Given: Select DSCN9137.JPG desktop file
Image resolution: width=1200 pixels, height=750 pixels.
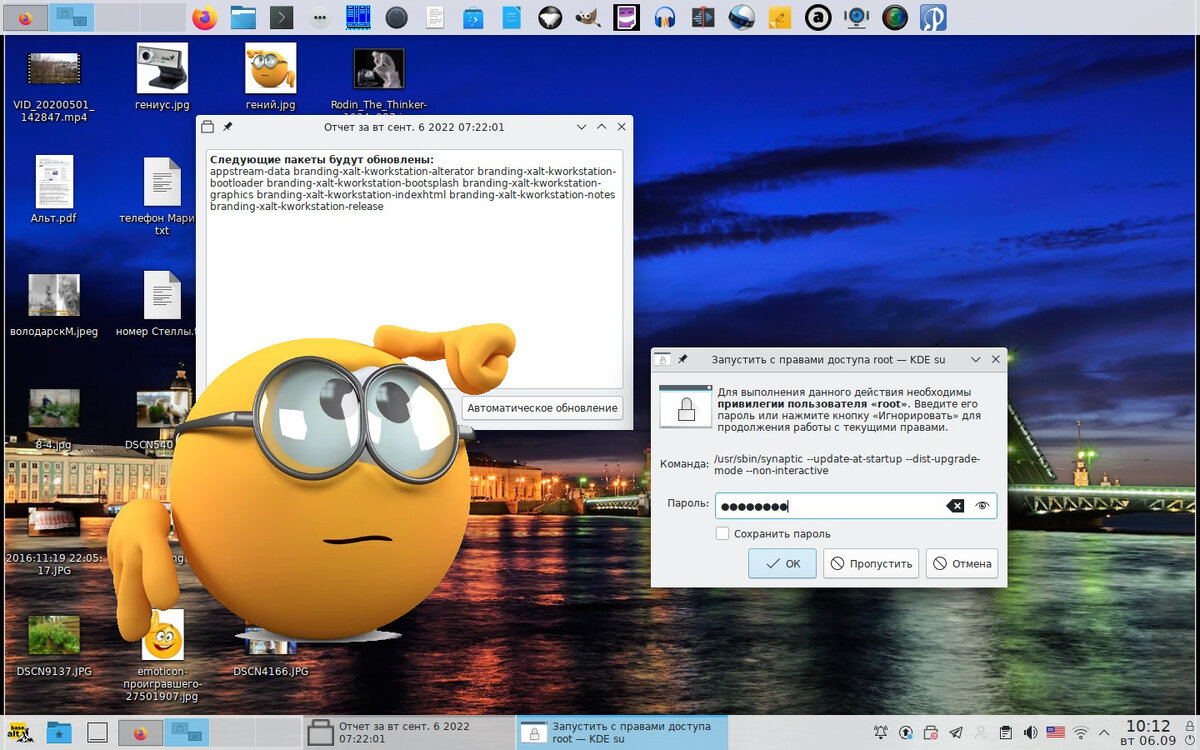Looking at the screenshot, I should [x=53, y=645].
